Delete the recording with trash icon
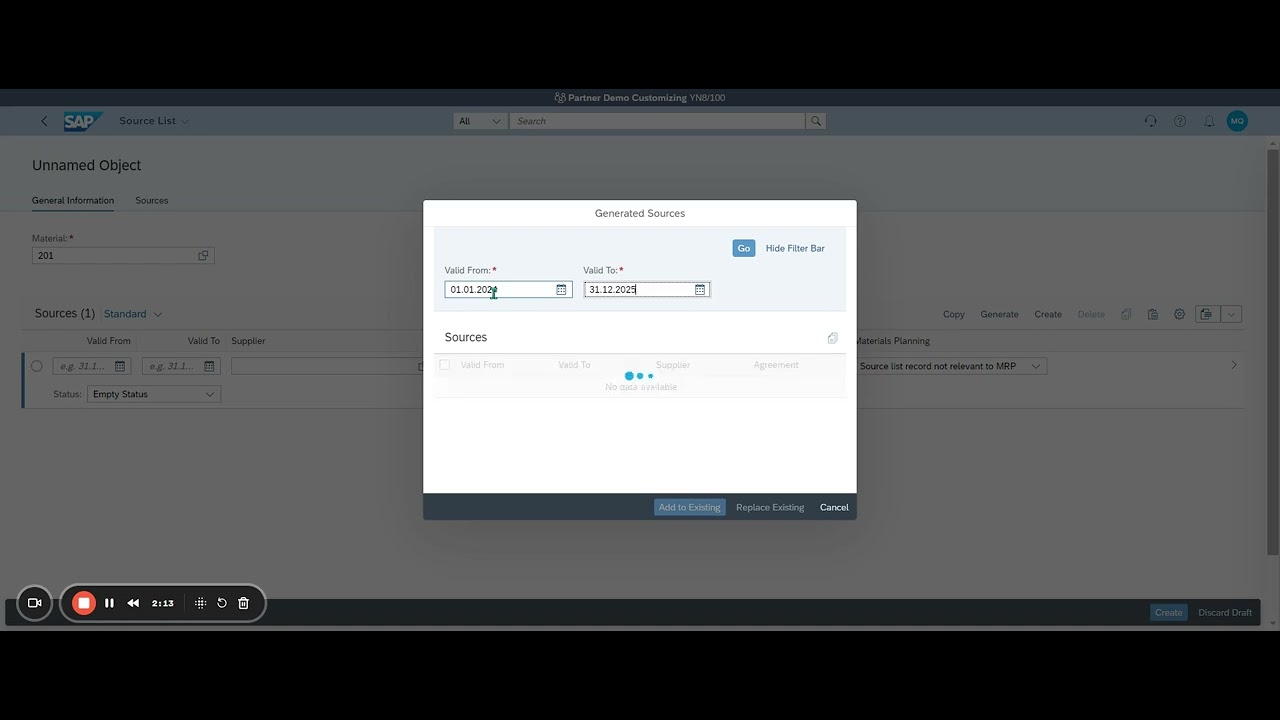This screenshot has height=720, width=1280. pyautogui.click(x=243, y=603)
